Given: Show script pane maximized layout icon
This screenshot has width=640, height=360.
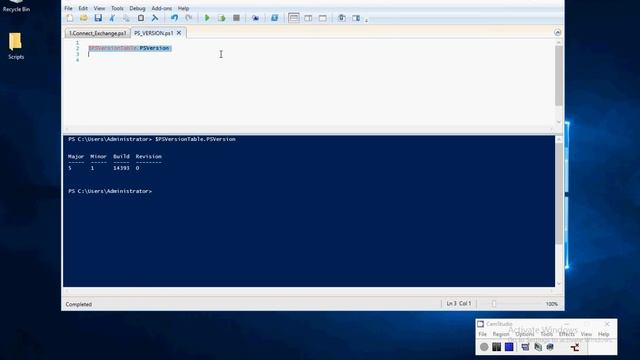Looking at the screenshot, I should coord(322,18).
